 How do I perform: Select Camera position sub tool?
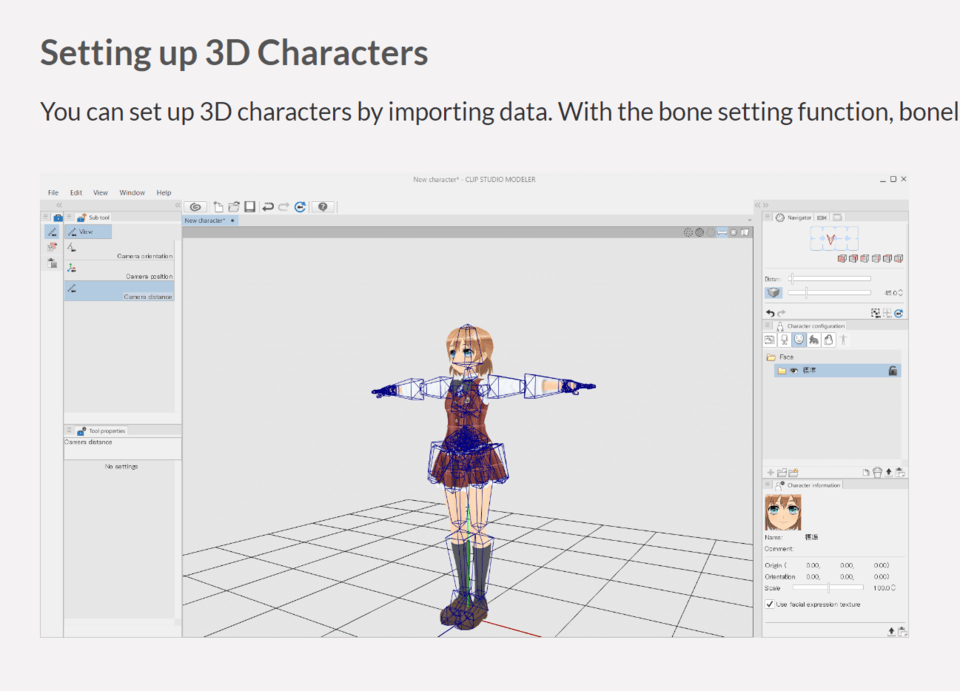[119, 271]
